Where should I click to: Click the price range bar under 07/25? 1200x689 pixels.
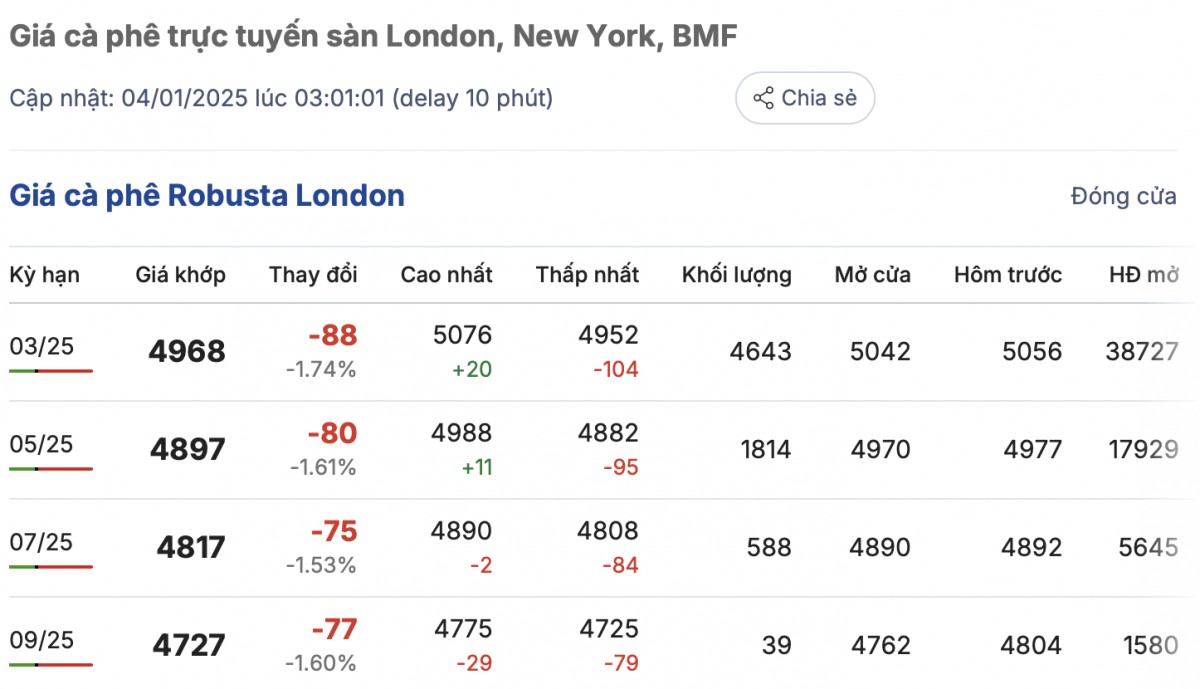[x=51, y=567]
